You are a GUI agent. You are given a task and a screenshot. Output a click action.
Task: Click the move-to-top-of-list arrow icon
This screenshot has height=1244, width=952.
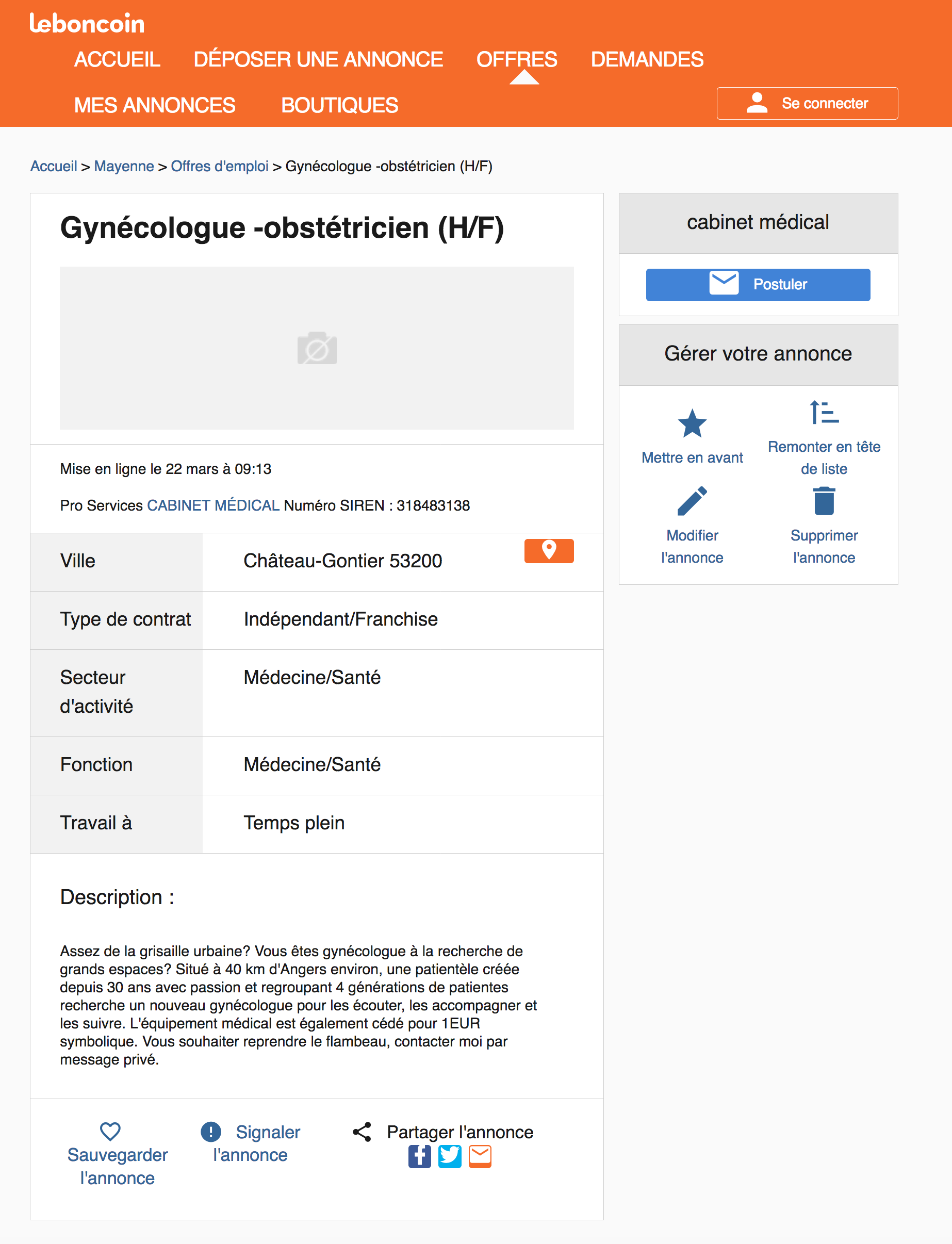824,413
